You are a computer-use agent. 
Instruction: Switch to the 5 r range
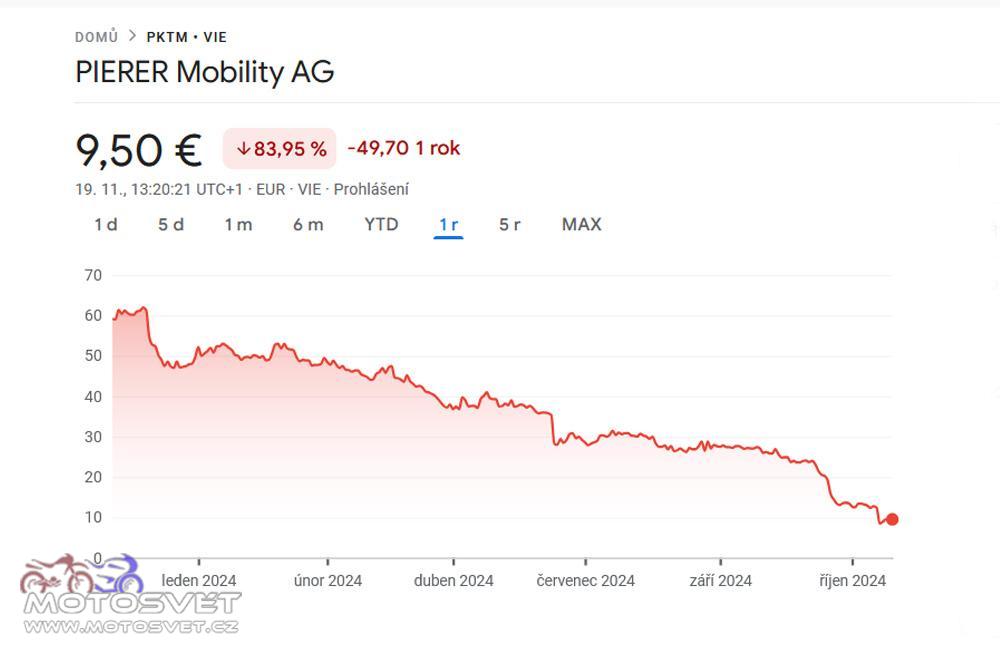tap(510, 225)
